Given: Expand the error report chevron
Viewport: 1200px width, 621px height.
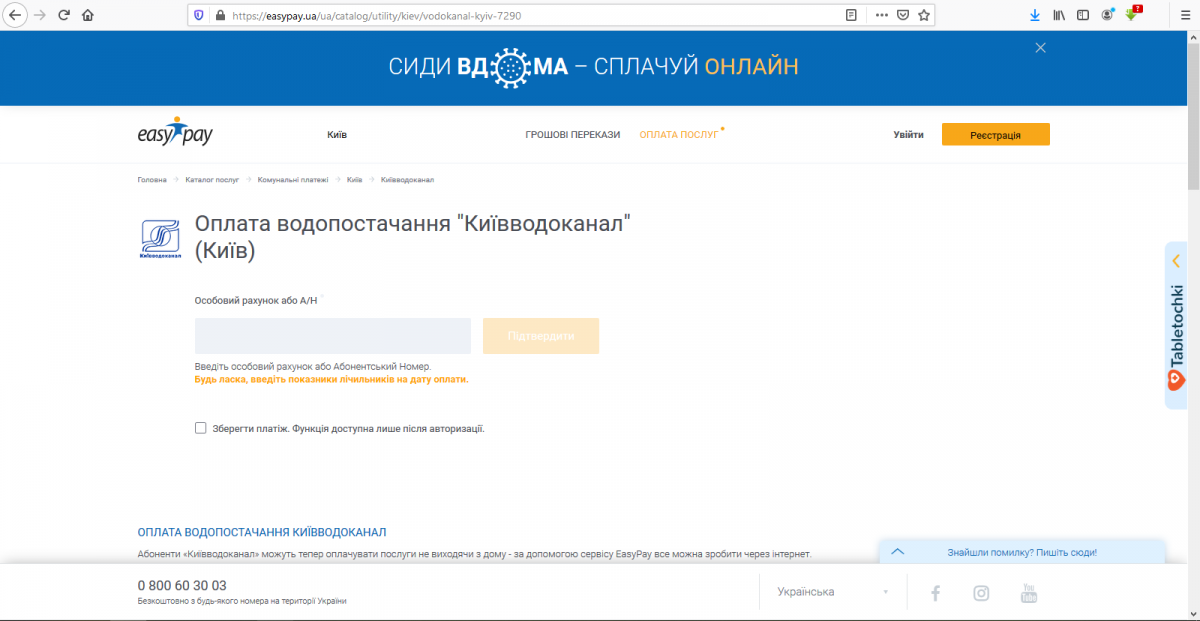Looking at the screenshot, I should tap(897, 551).
